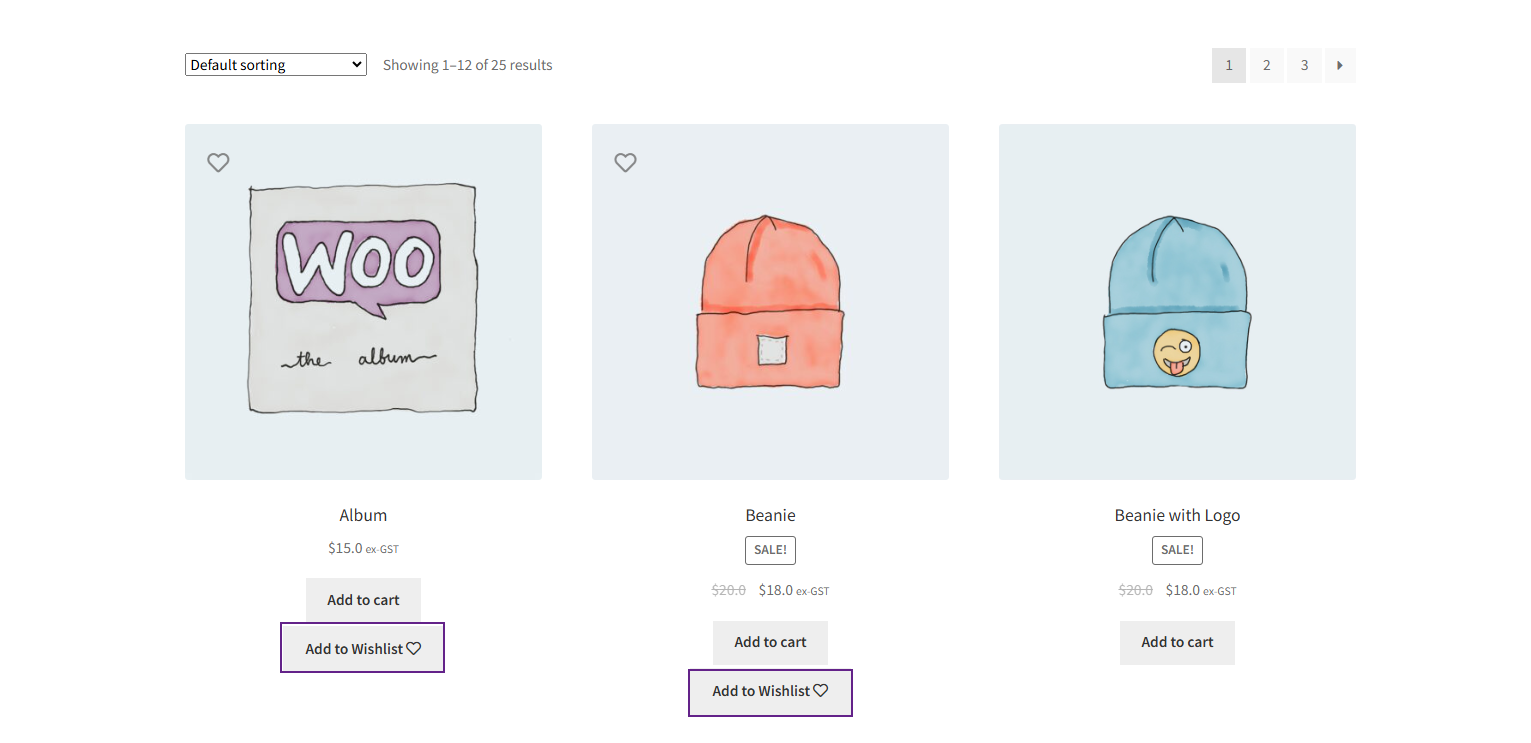Click the blue Beanie with Logo image

pyautogui.click(x=1177, y=300)
